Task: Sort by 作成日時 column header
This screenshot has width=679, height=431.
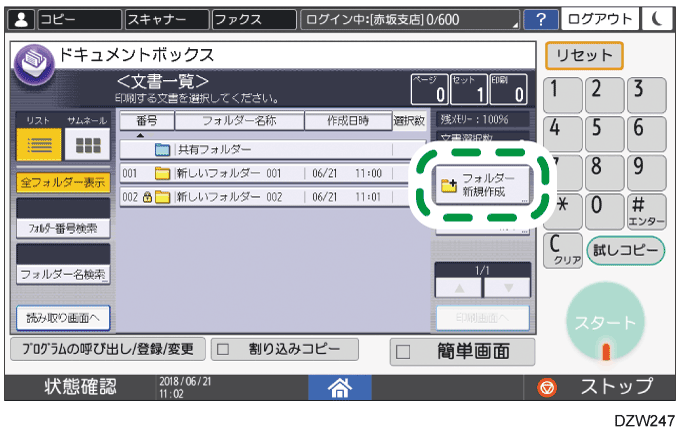Action: tap(348, 120)
